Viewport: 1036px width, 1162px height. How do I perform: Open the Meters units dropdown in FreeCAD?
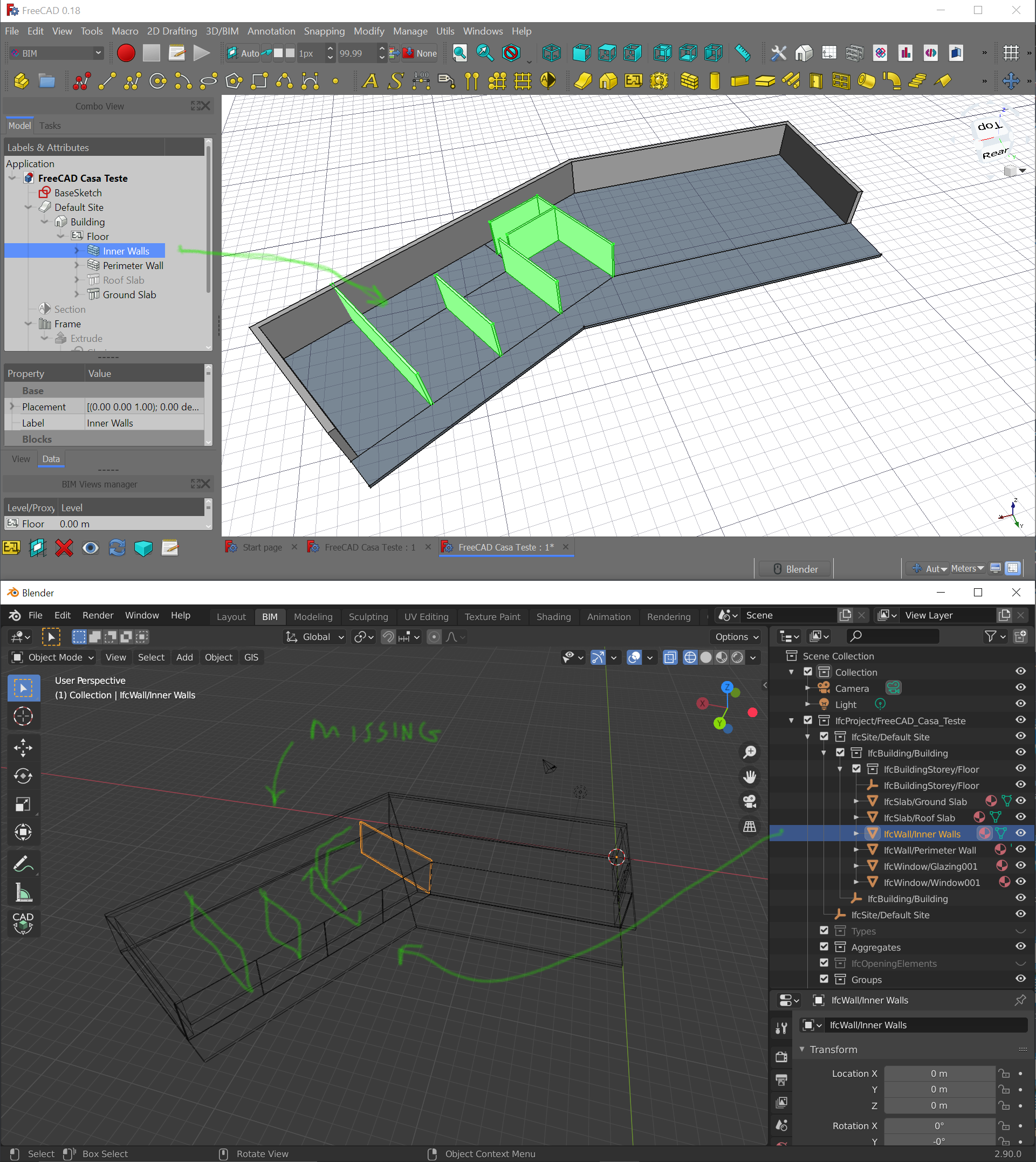click(966, 568)
